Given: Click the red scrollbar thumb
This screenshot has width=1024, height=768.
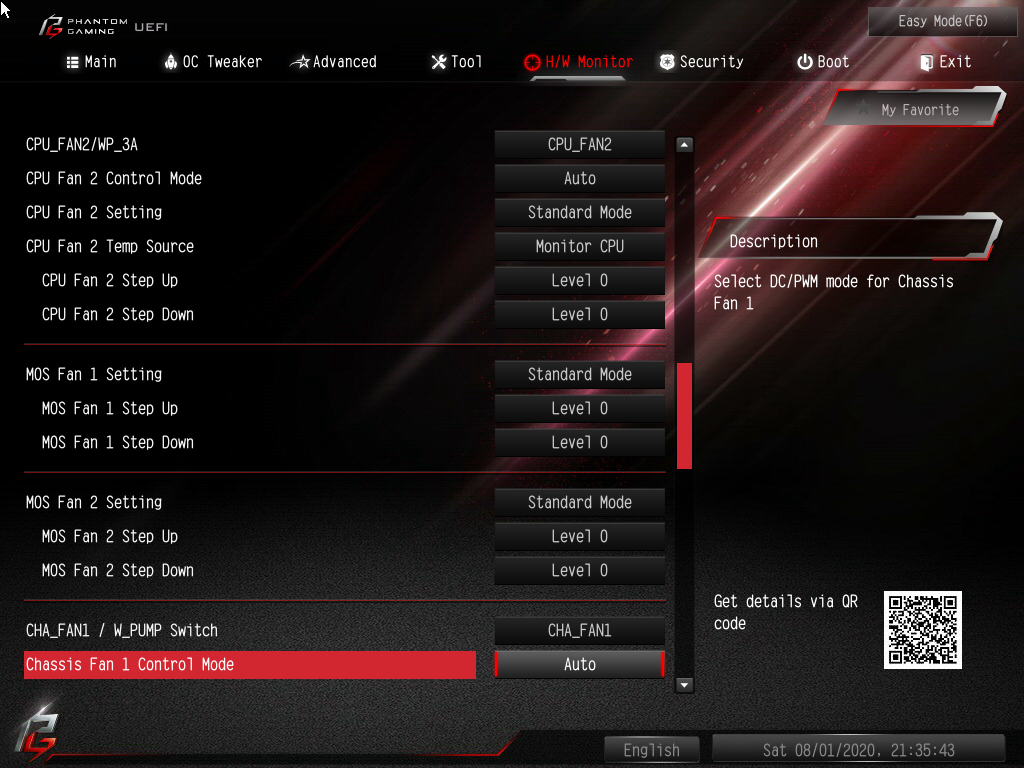Looking at the screenshot, I should 684,415.
